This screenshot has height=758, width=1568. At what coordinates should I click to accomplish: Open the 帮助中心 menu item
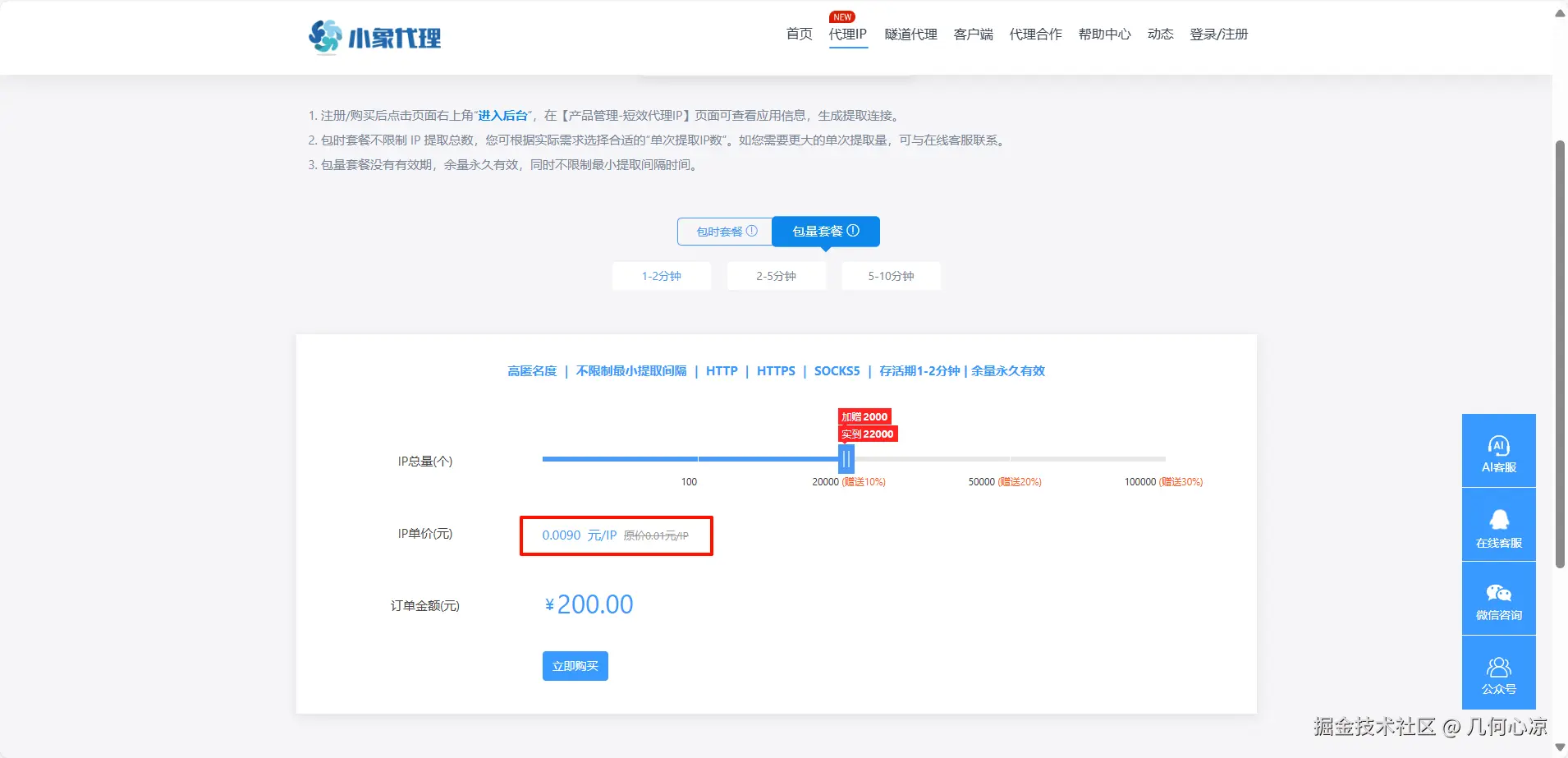(x=1103, y=34)
